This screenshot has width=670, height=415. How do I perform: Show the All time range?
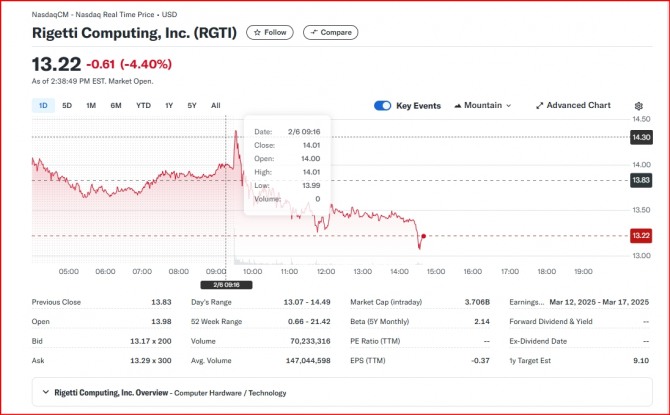pyautogui.click(x=216, y=105)
